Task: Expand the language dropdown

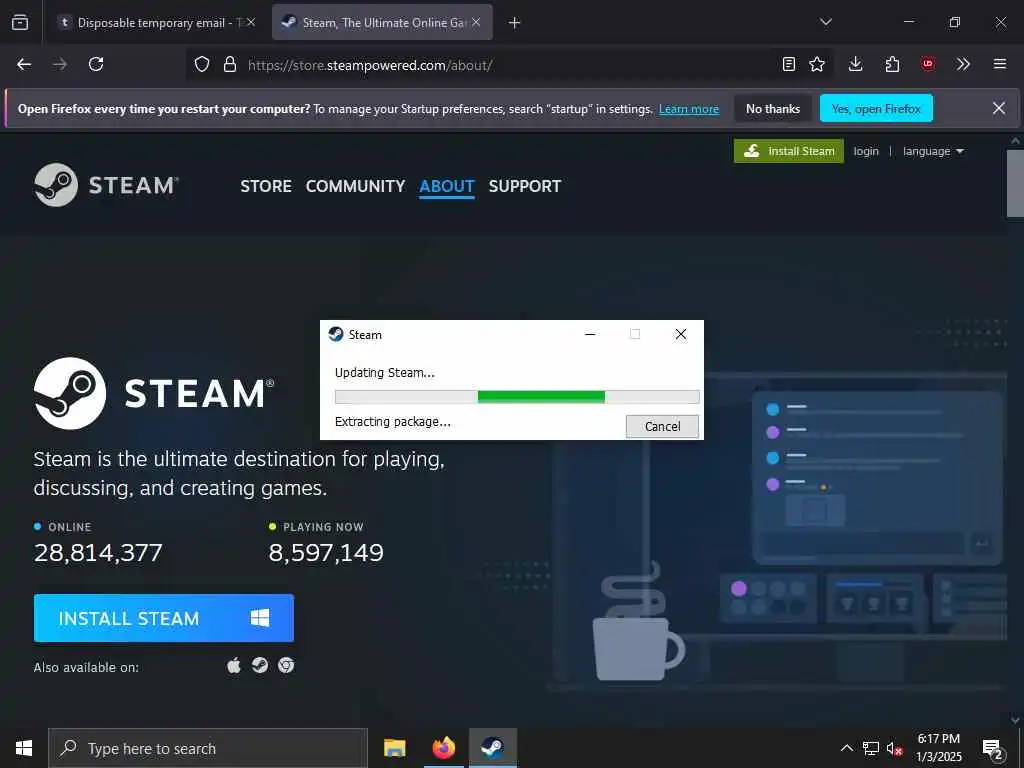Action: pyautogui.click(x=933, y=151)
